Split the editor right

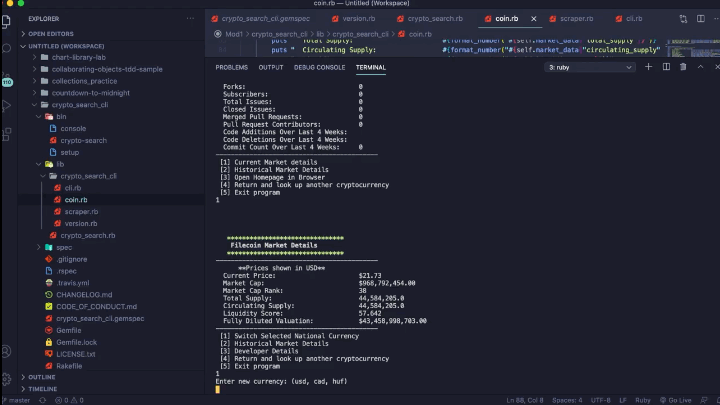coord(701,19)
